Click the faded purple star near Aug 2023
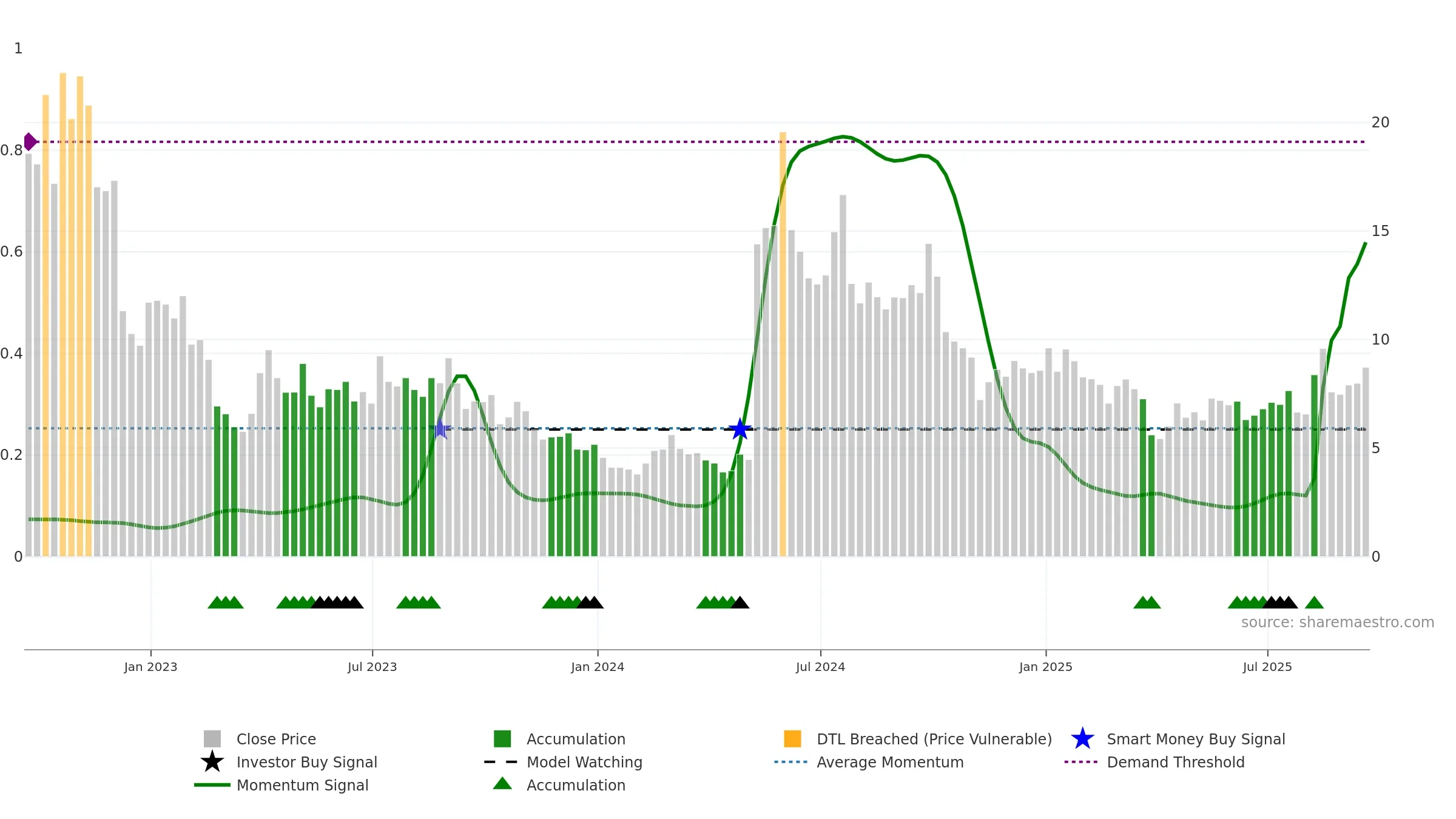The width and height of the screenshot is (1456, 819). (440, 430)
